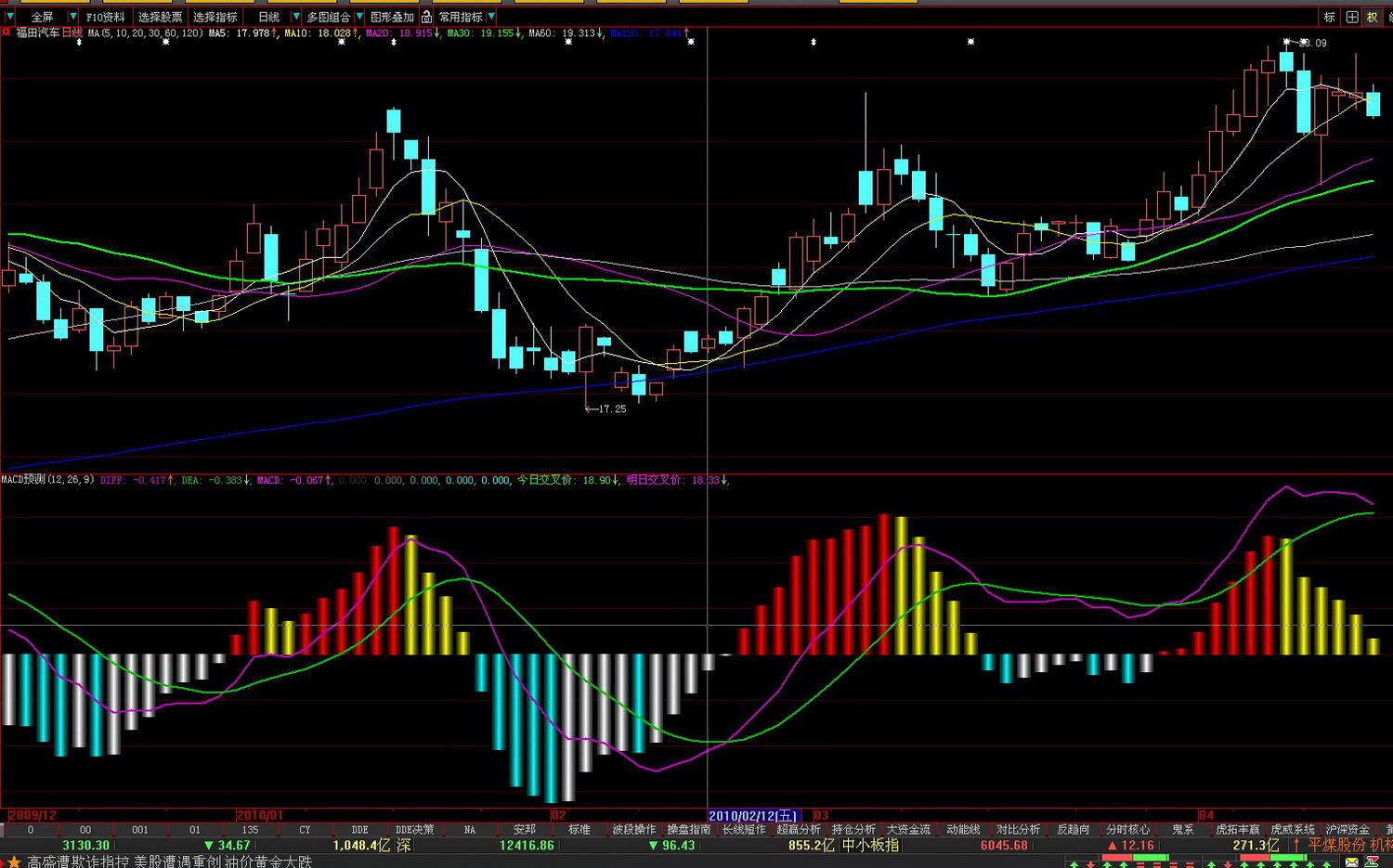This screenshot has width=1393, height=868.
Task: Click the Shanghai index value 3130.30
Action: pos(85,846)
